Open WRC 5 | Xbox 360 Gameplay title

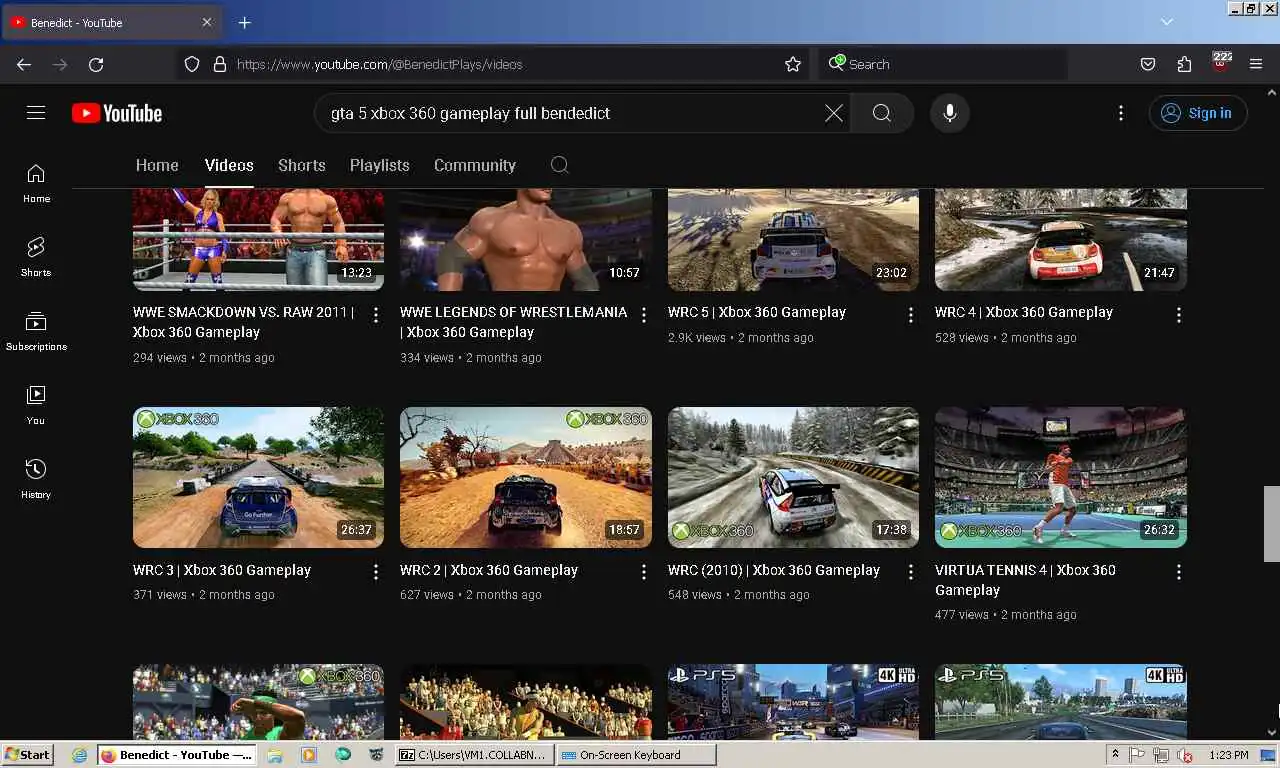click(x=757, y=312)
